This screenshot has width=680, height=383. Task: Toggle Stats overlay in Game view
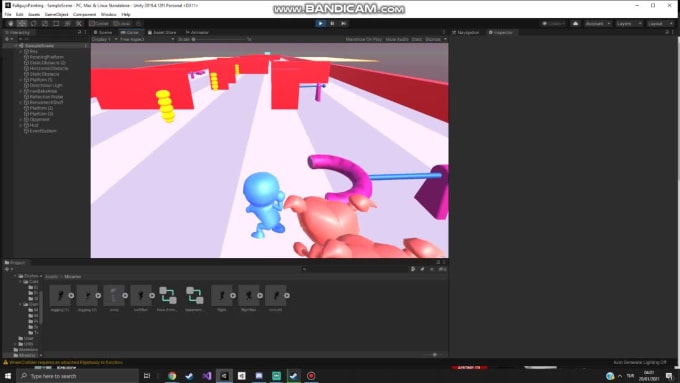pos(417,39)
